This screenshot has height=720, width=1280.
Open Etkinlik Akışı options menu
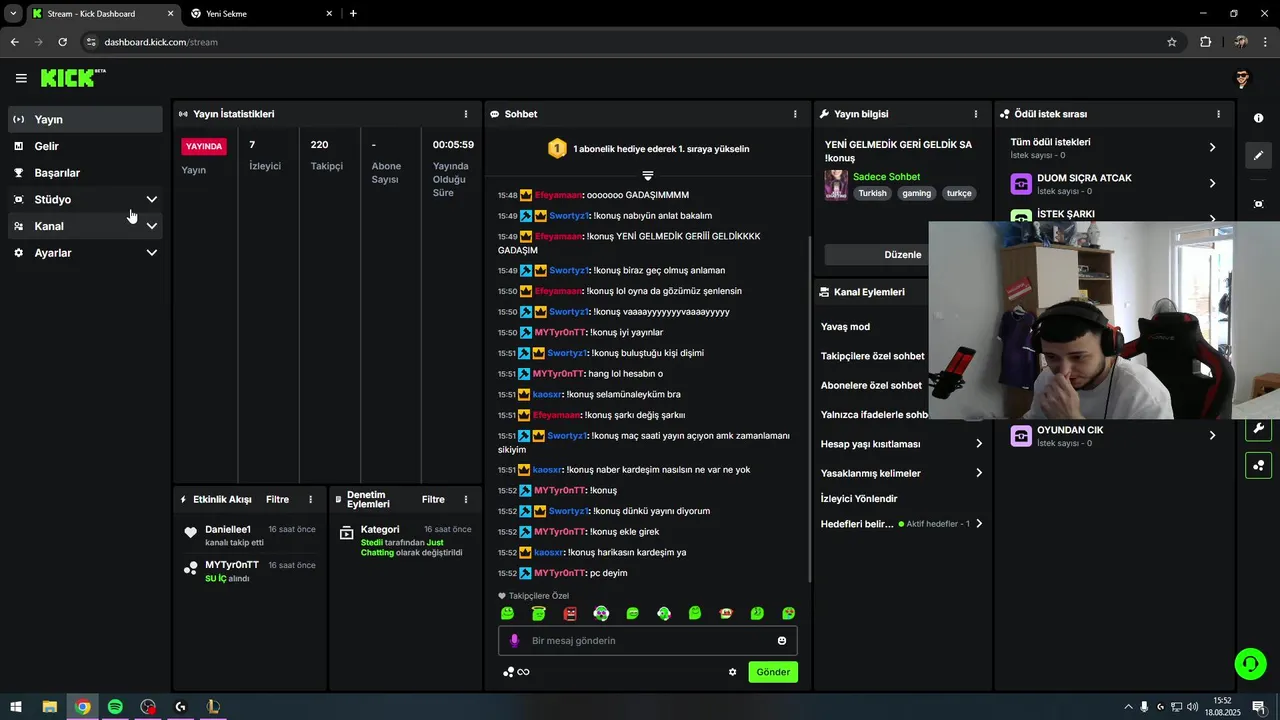pos(311,500)
